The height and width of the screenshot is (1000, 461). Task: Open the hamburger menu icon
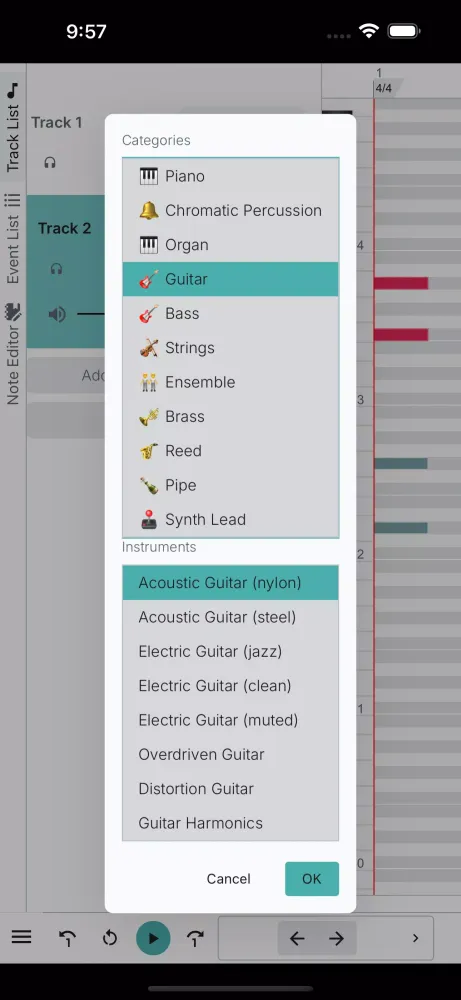coord(21,937)
